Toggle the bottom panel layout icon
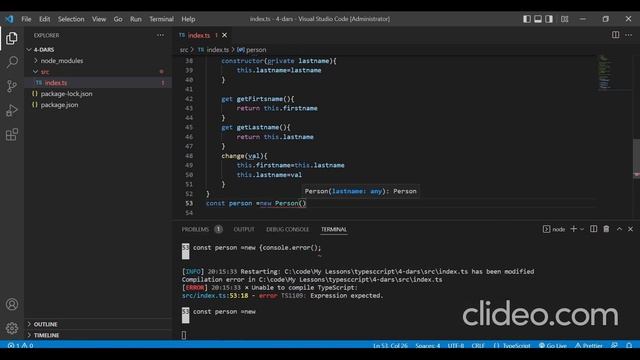 pyautogui.click(x=538, y=19)
